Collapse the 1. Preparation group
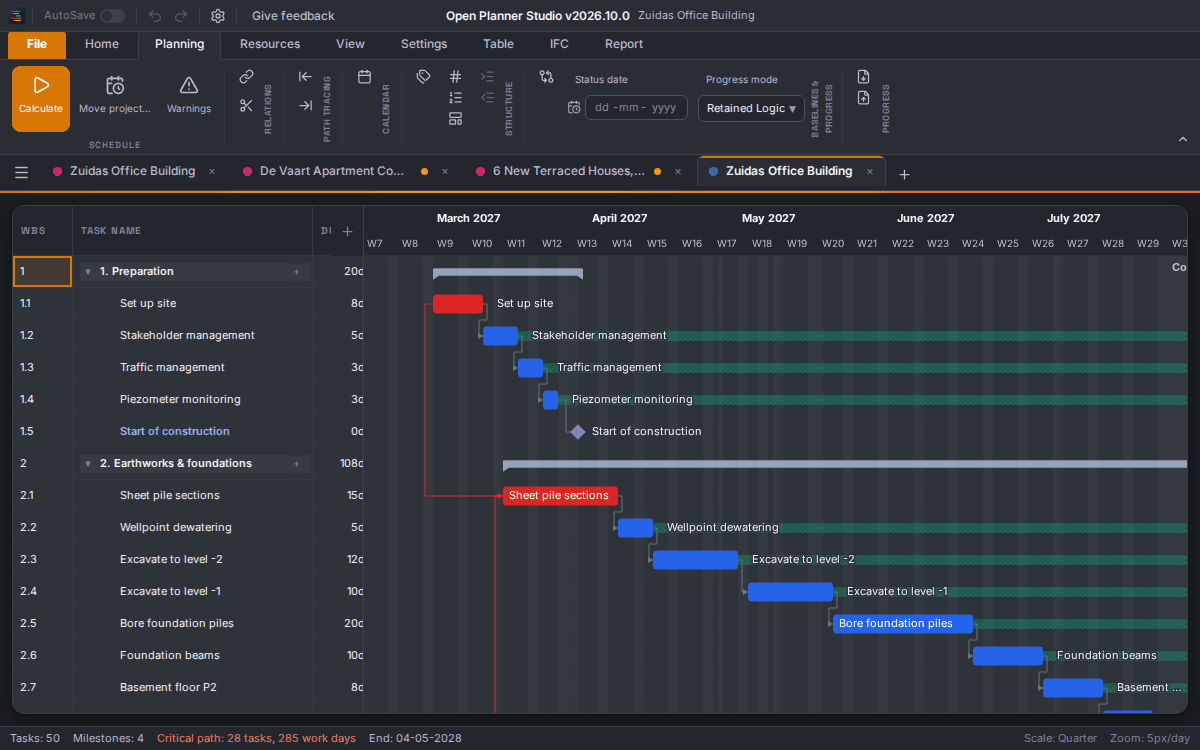1200x750 pixels. coord(88,272)
